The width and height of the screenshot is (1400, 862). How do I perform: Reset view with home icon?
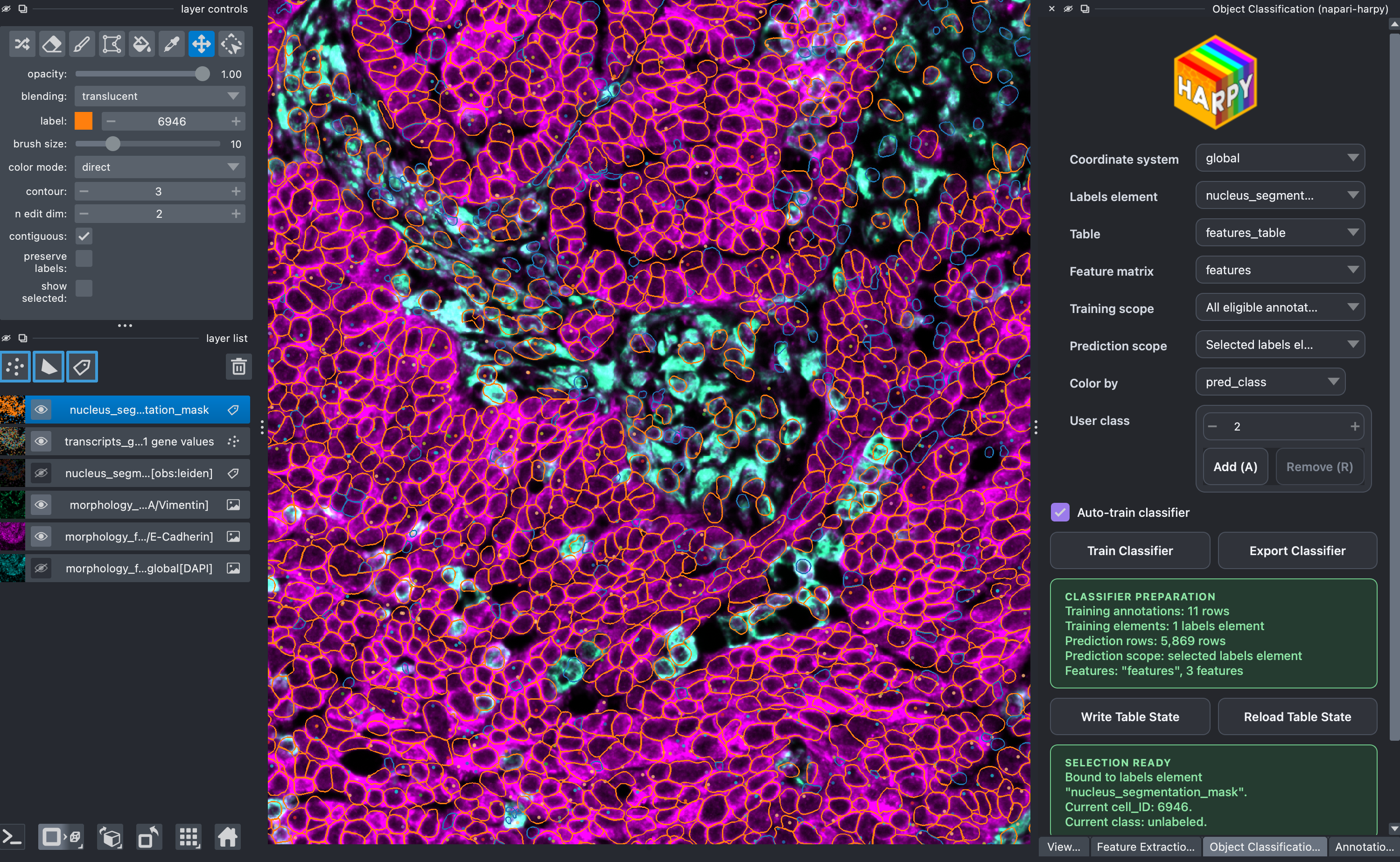click(228, 837)
